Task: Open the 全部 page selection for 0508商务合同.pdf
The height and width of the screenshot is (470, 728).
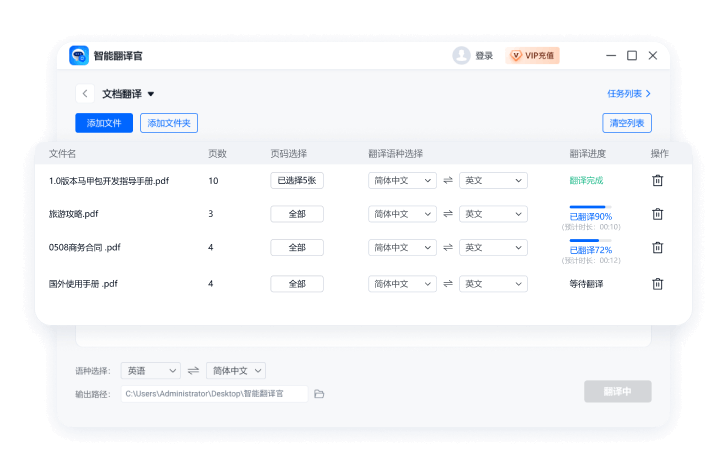Action: 297,248
